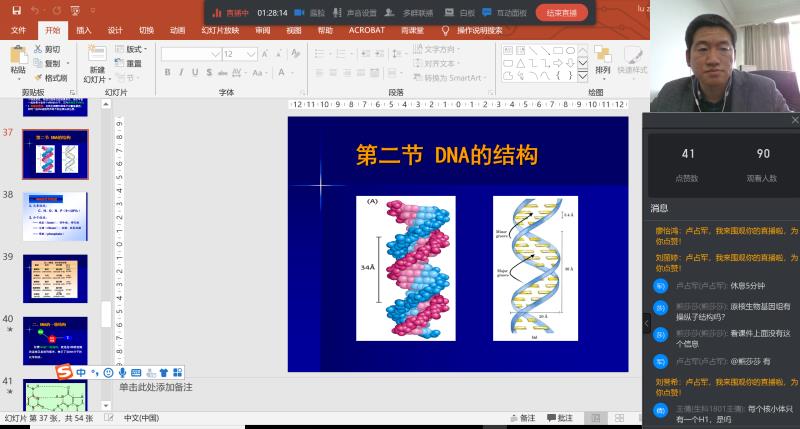This screenshot has width=800, height=429.
Task: Expand the font name dropdown
Action: tap(214, 54)
